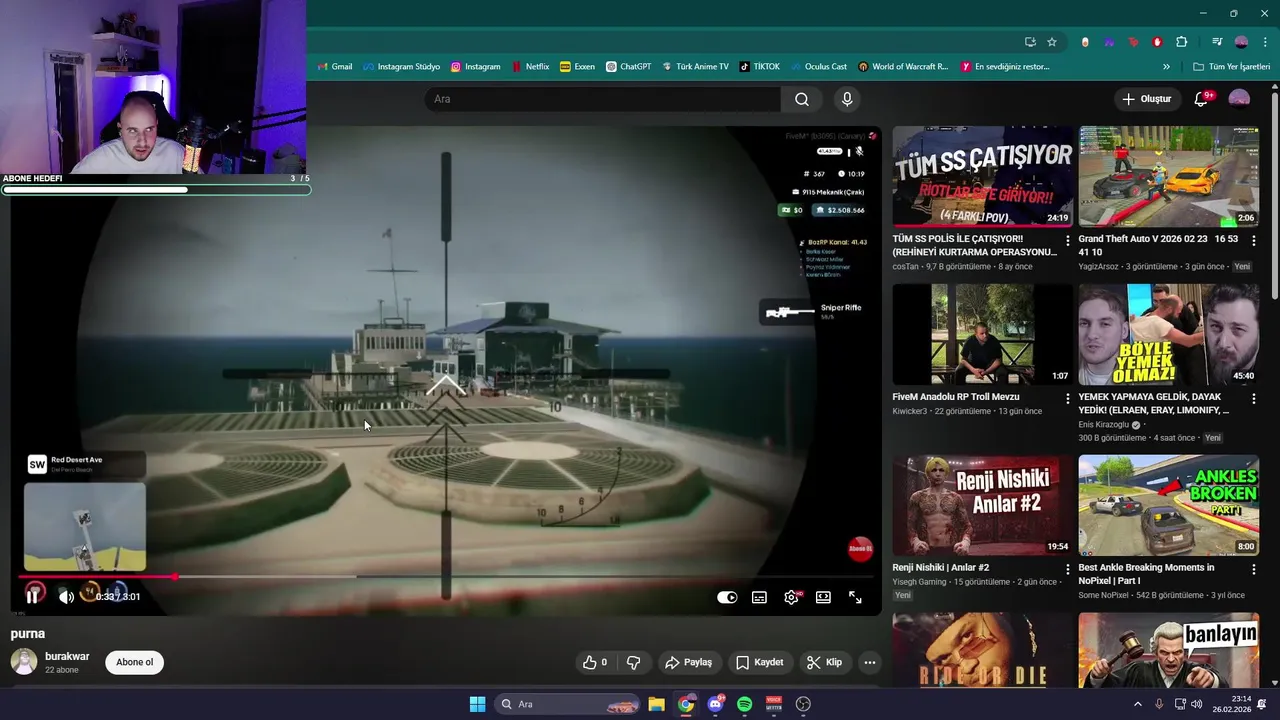
Task: Open options for Grand Theft Auto V video
Action: click(x=1253, y=240)
